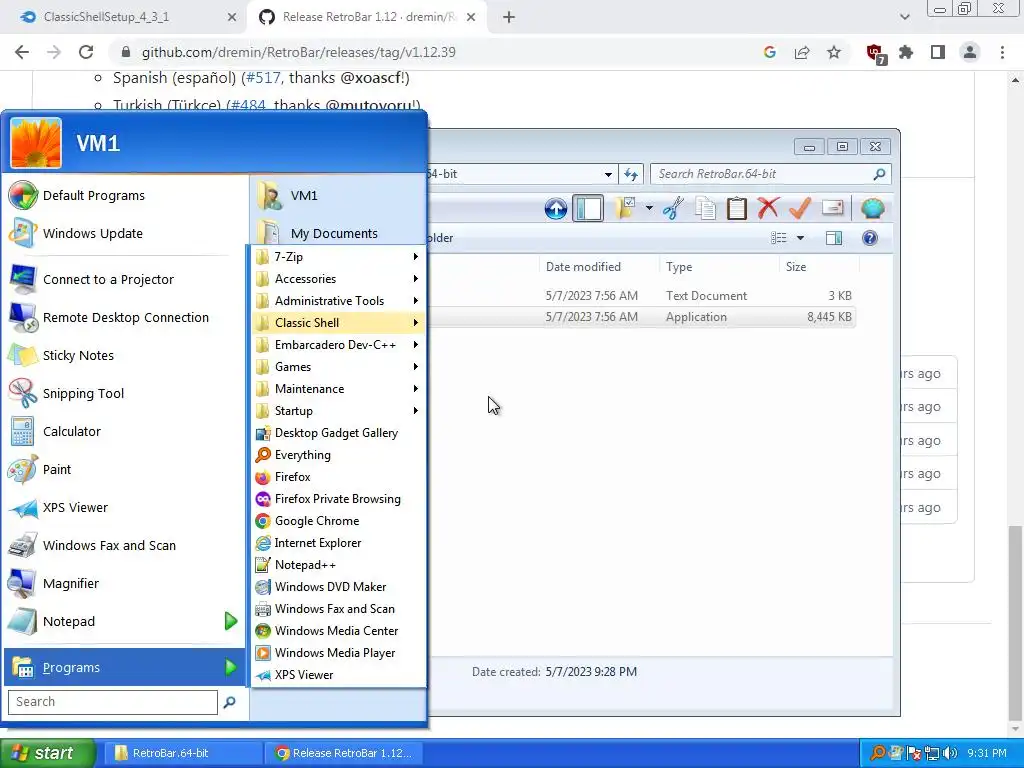
Task: Open Connect to a Projector
Action: (x=124, y=280)
